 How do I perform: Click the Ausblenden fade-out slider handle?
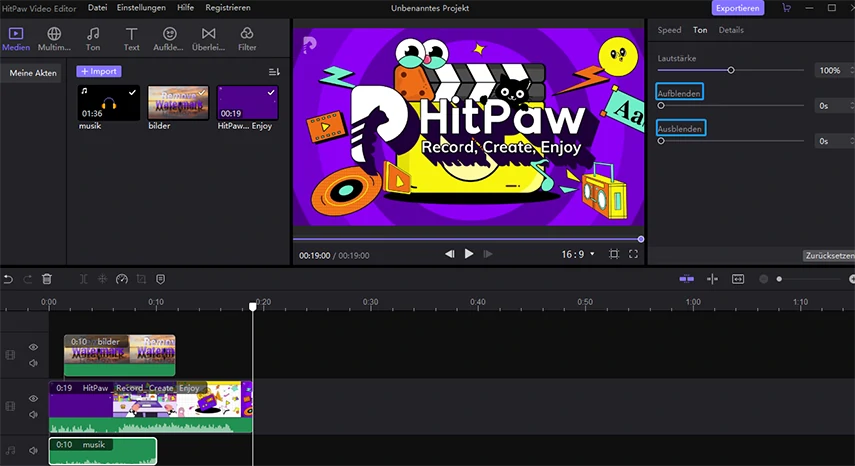pyautogui.click(x=661, y=141)
